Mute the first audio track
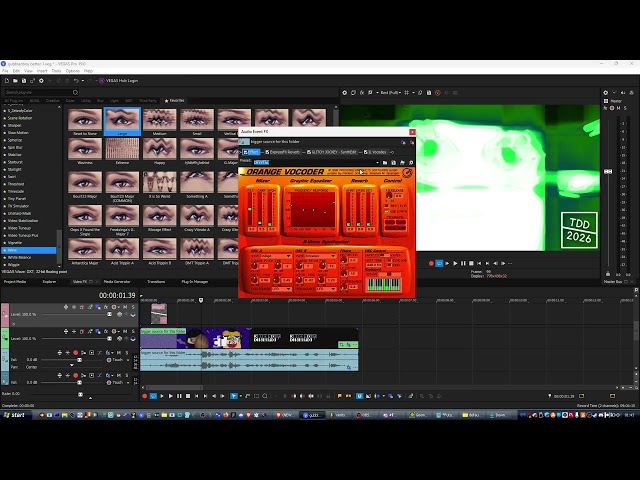The width and height of the screenshot is (640, 480). pyautogui.click(x=119, y=352)
